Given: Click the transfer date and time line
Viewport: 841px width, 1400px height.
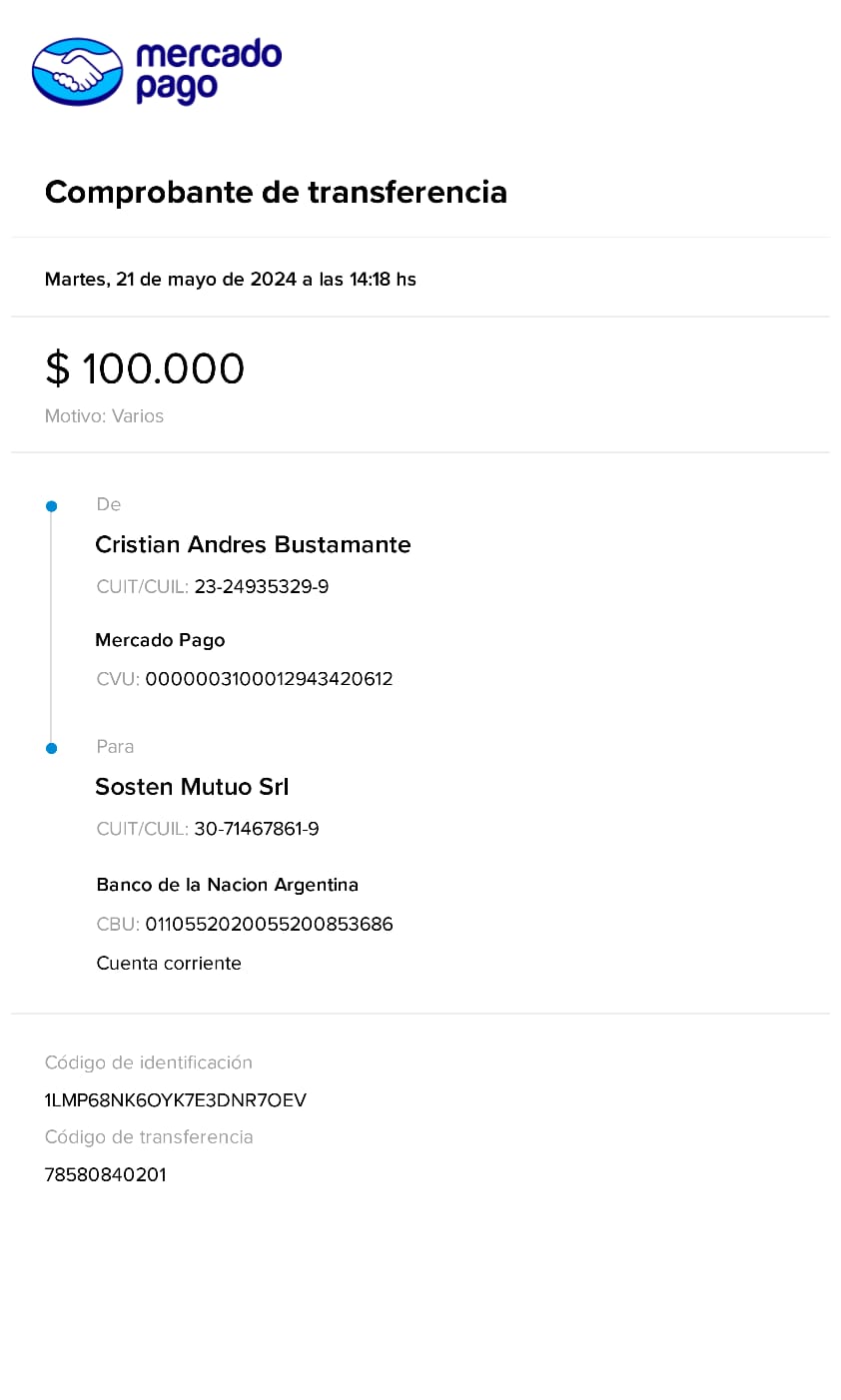Looking at the screenshot, I should 230,280.
